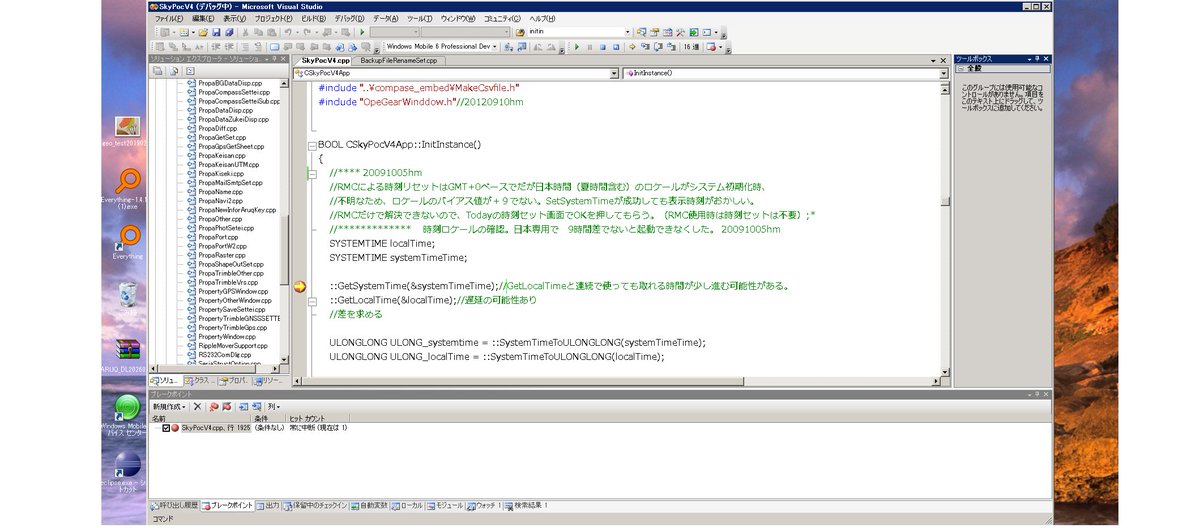
Task: Click the Undo toolbar icon
Action: coord(288,32)
